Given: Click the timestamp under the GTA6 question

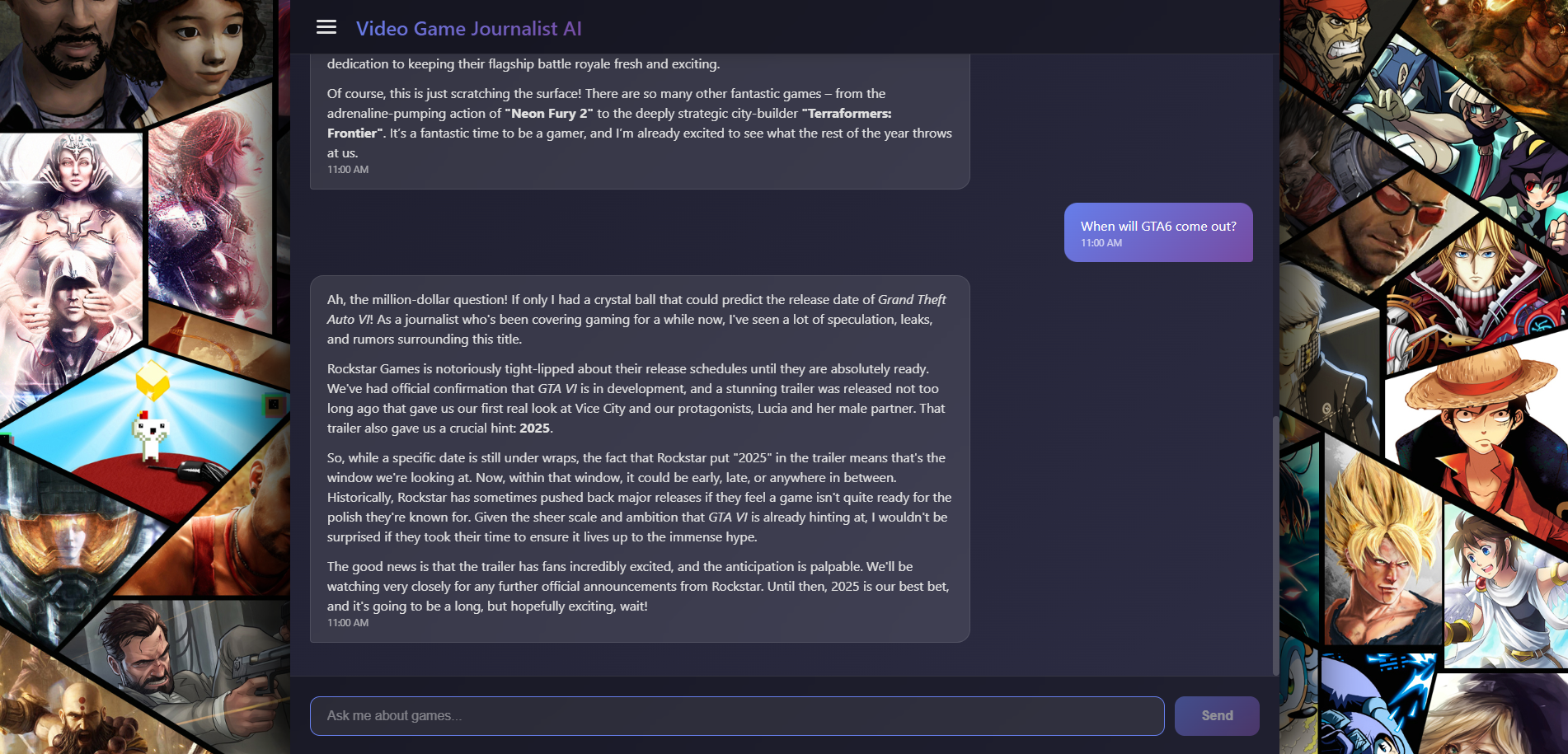Looking at the screenshot, I should (1101, 243).
